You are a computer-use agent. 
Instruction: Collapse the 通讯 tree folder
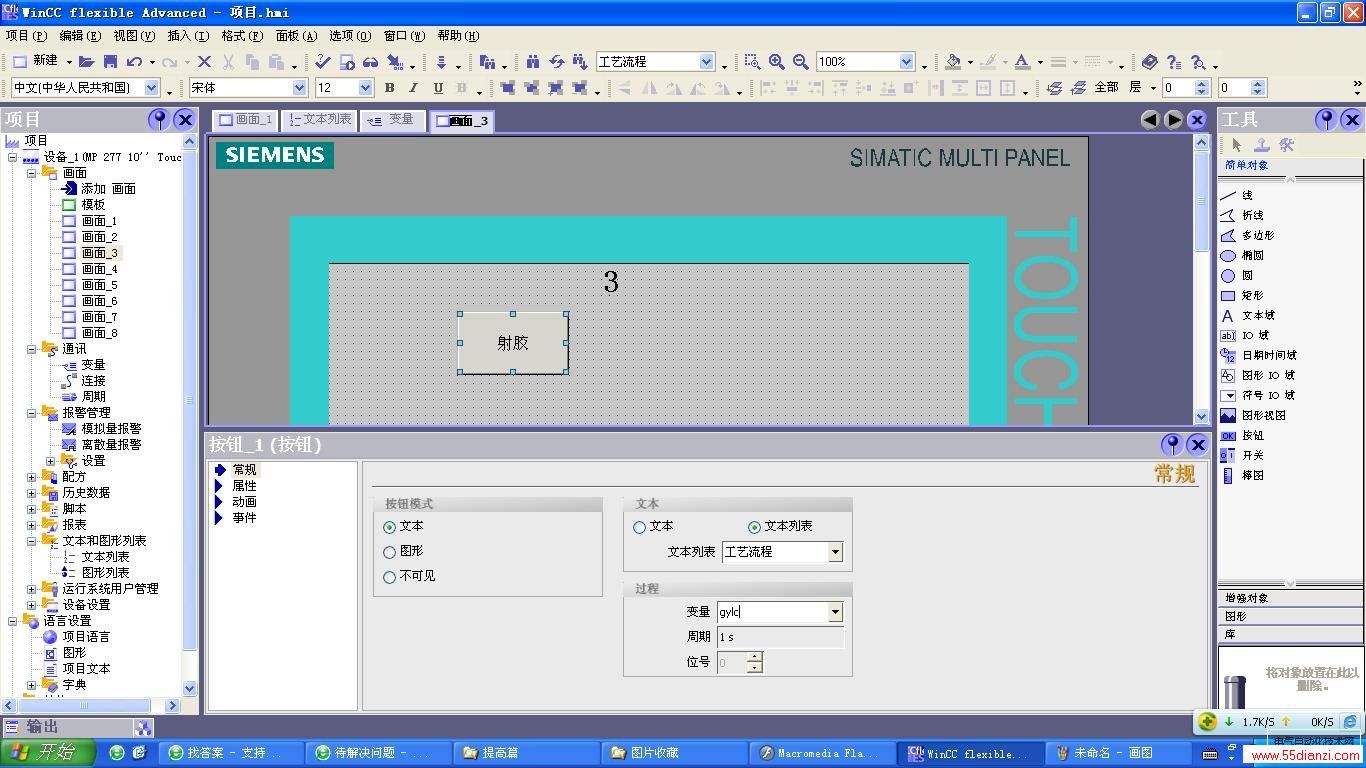32,349
